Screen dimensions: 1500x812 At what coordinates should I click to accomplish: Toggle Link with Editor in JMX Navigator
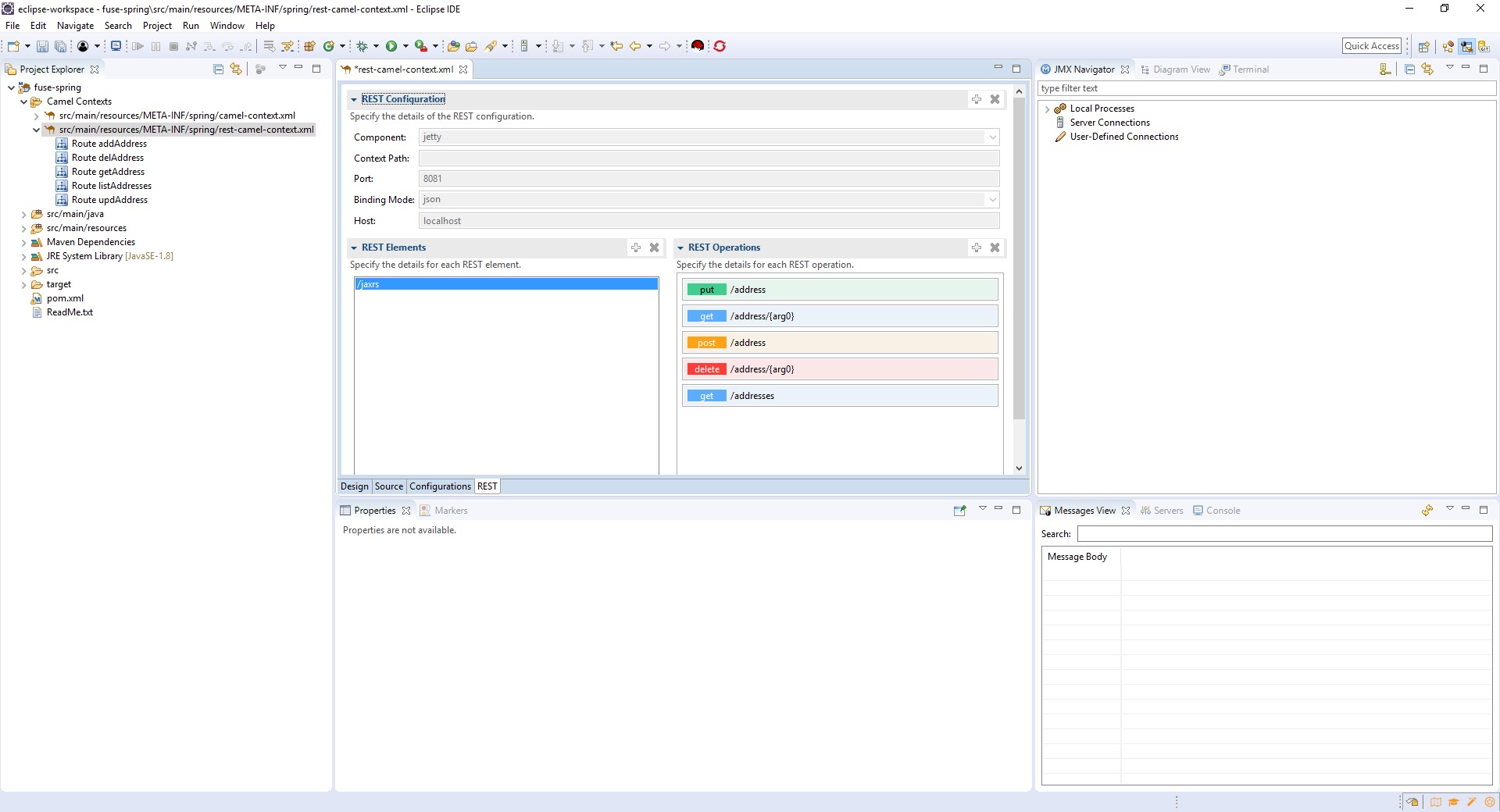[x=1427, y=69]
